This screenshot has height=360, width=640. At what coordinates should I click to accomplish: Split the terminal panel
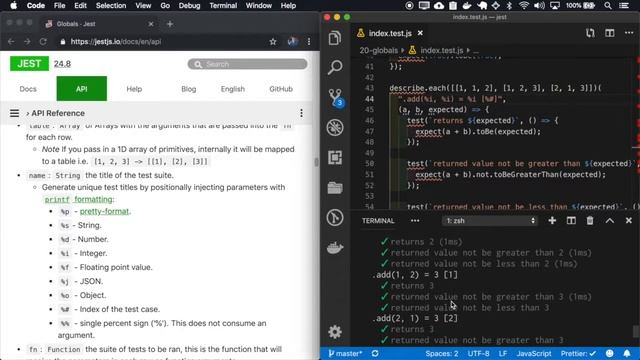571,220
